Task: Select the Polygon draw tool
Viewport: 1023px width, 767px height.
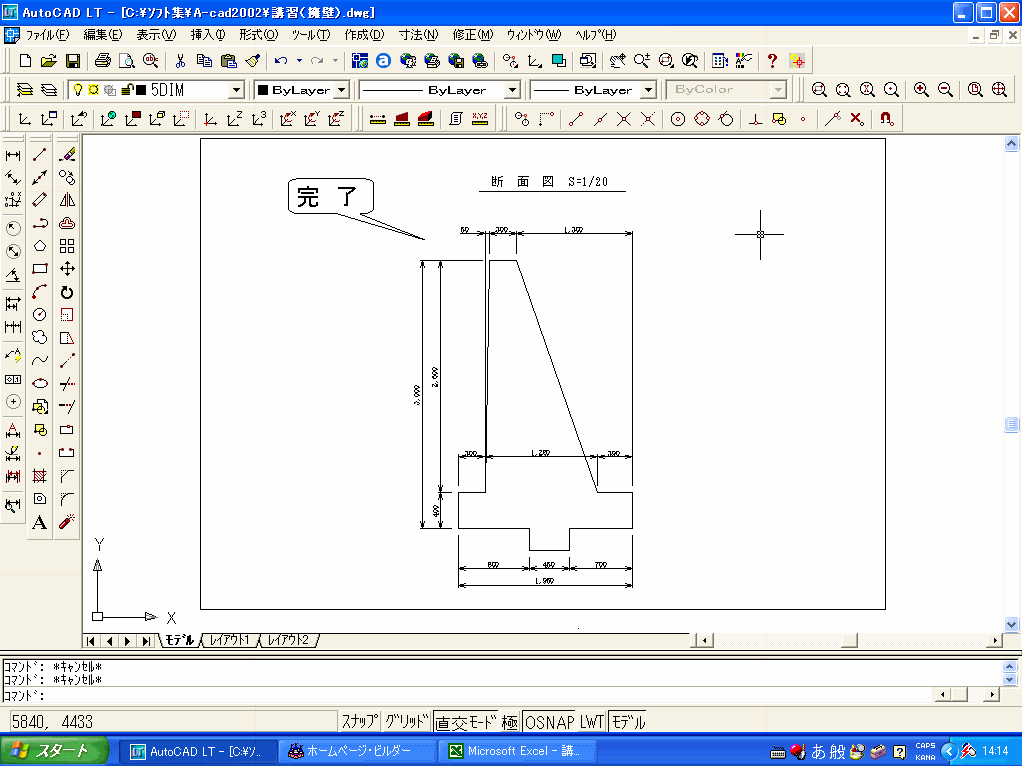Action: click(x=40, y=246)
